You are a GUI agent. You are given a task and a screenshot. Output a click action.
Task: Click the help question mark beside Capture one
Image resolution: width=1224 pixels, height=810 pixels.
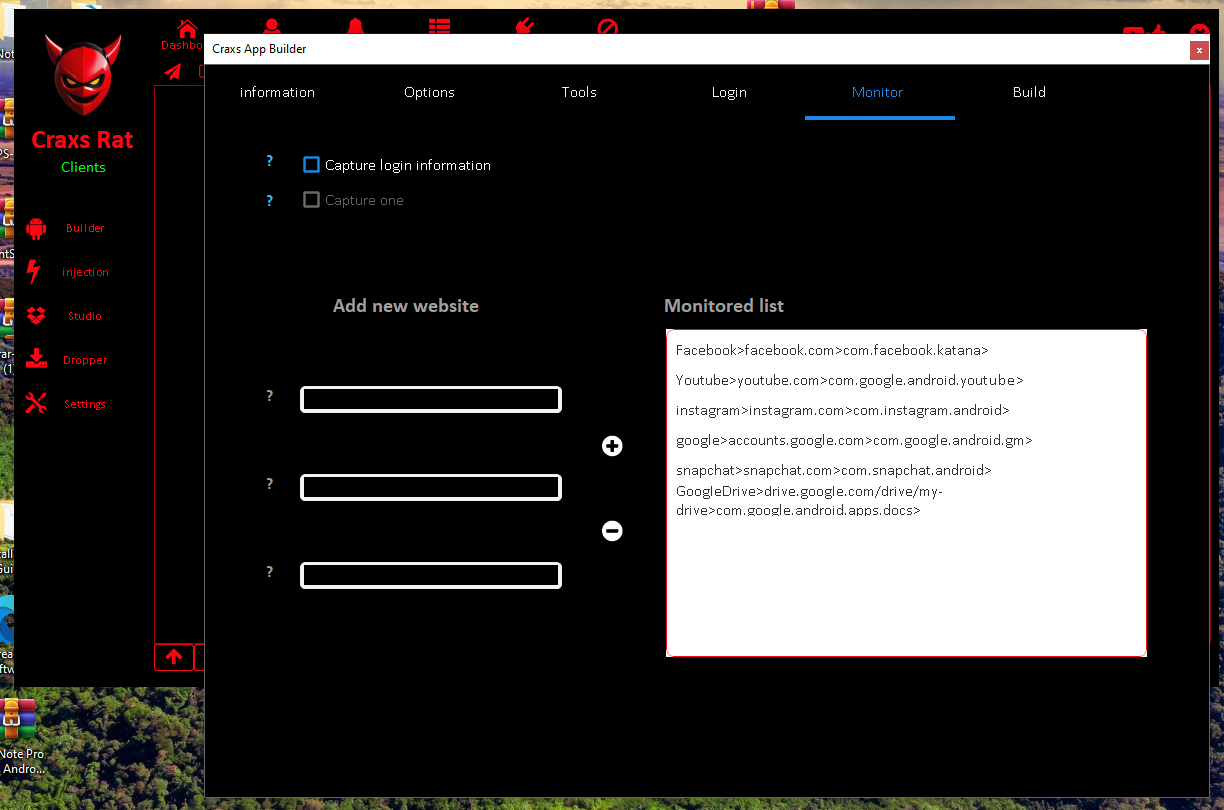(x=269, y=201)
